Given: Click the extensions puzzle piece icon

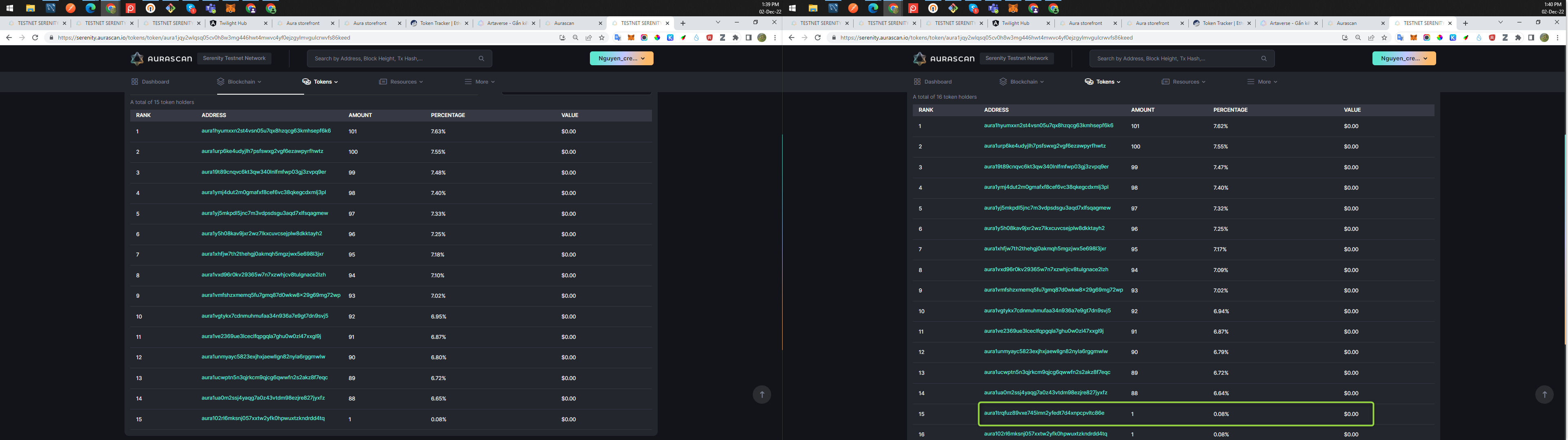Looking at the screenshot, I should [735, 38].
